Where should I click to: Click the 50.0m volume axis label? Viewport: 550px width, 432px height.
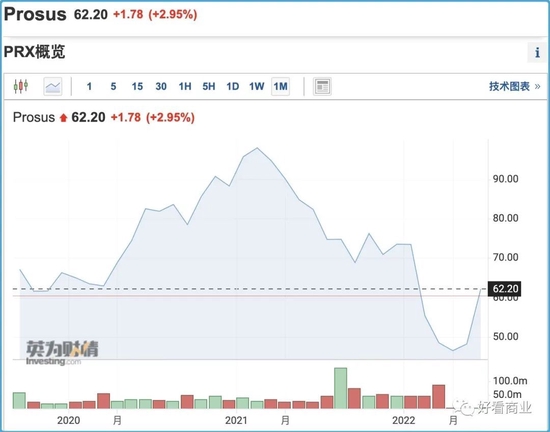click(507, 394)
